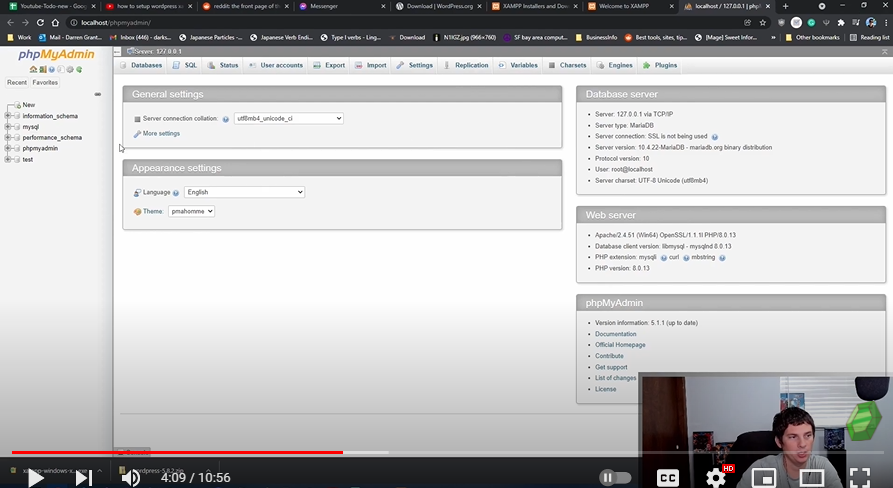Screen dimensions: 893x488
Task: Open the Other bookmarks folder
Action: click(812, 38)
